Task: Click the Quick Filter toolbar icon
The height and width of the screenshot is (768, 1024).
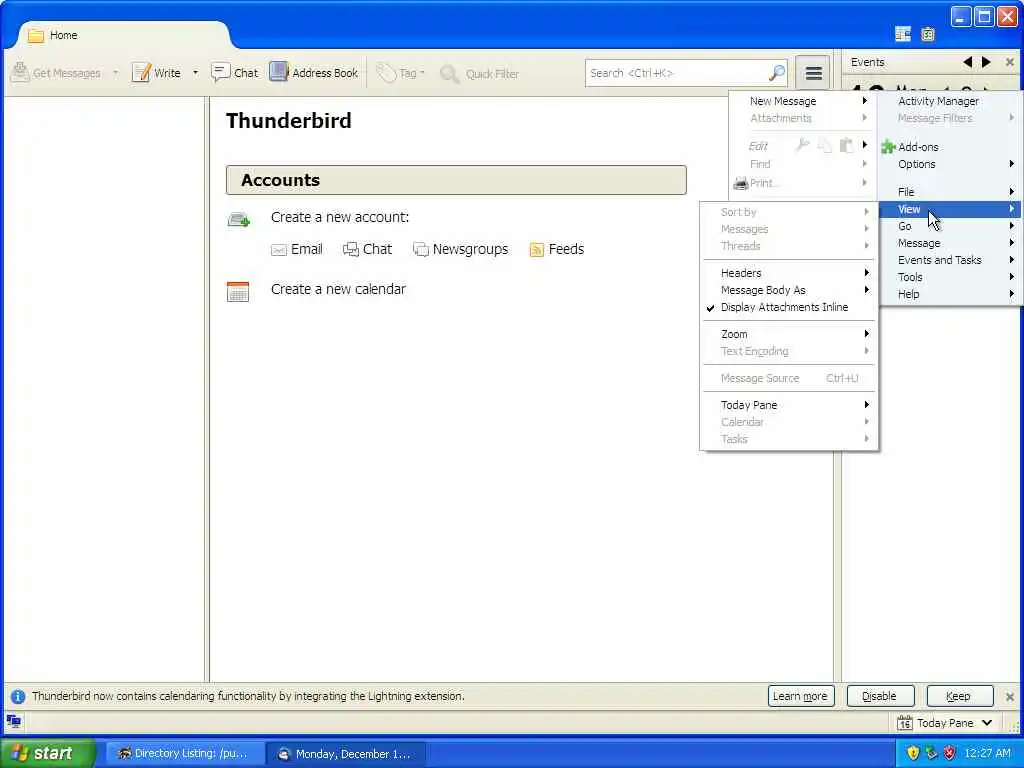Action: click(449, 74)
